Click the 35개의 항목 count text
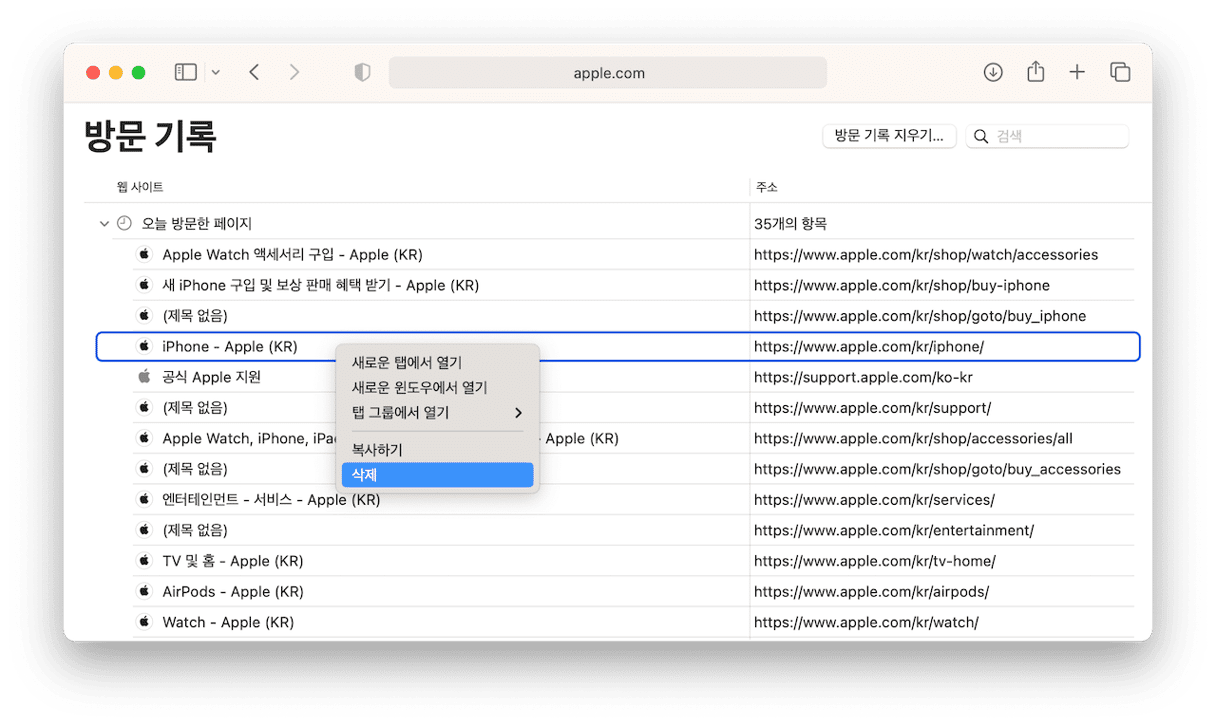Viewport: 1216px width, 725px height. [790, 224]
